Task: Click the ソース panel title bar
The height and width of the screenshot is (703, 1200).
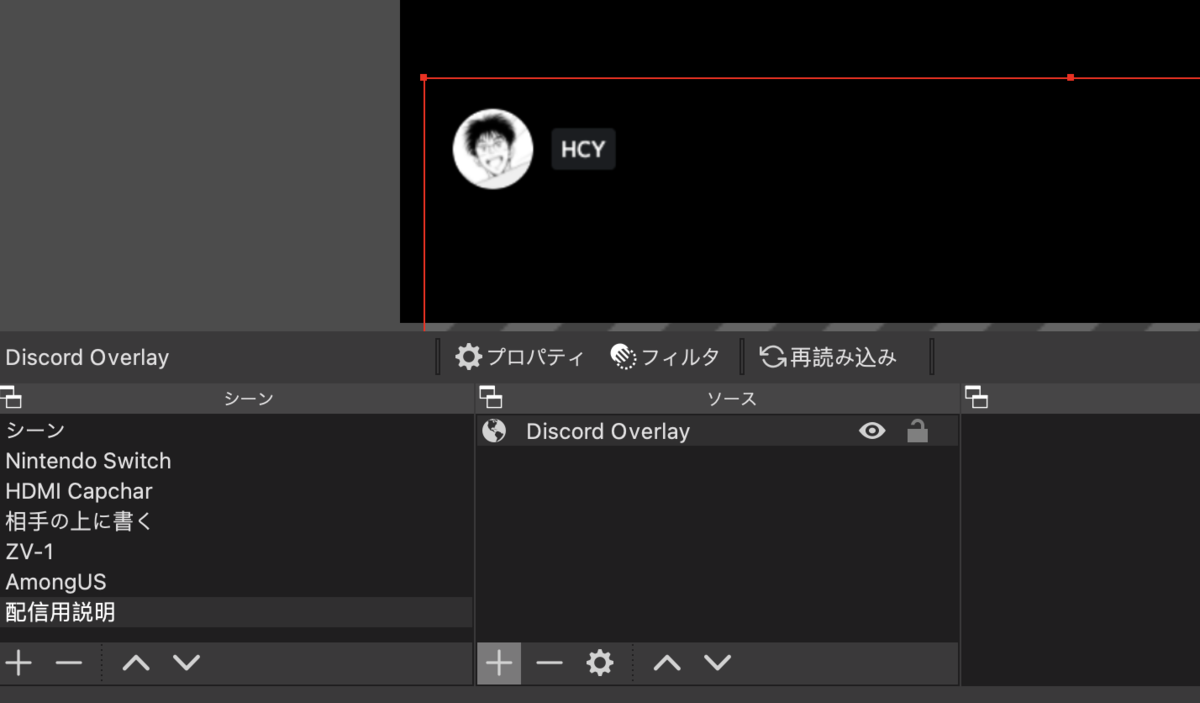Action: tap(717, 398)
